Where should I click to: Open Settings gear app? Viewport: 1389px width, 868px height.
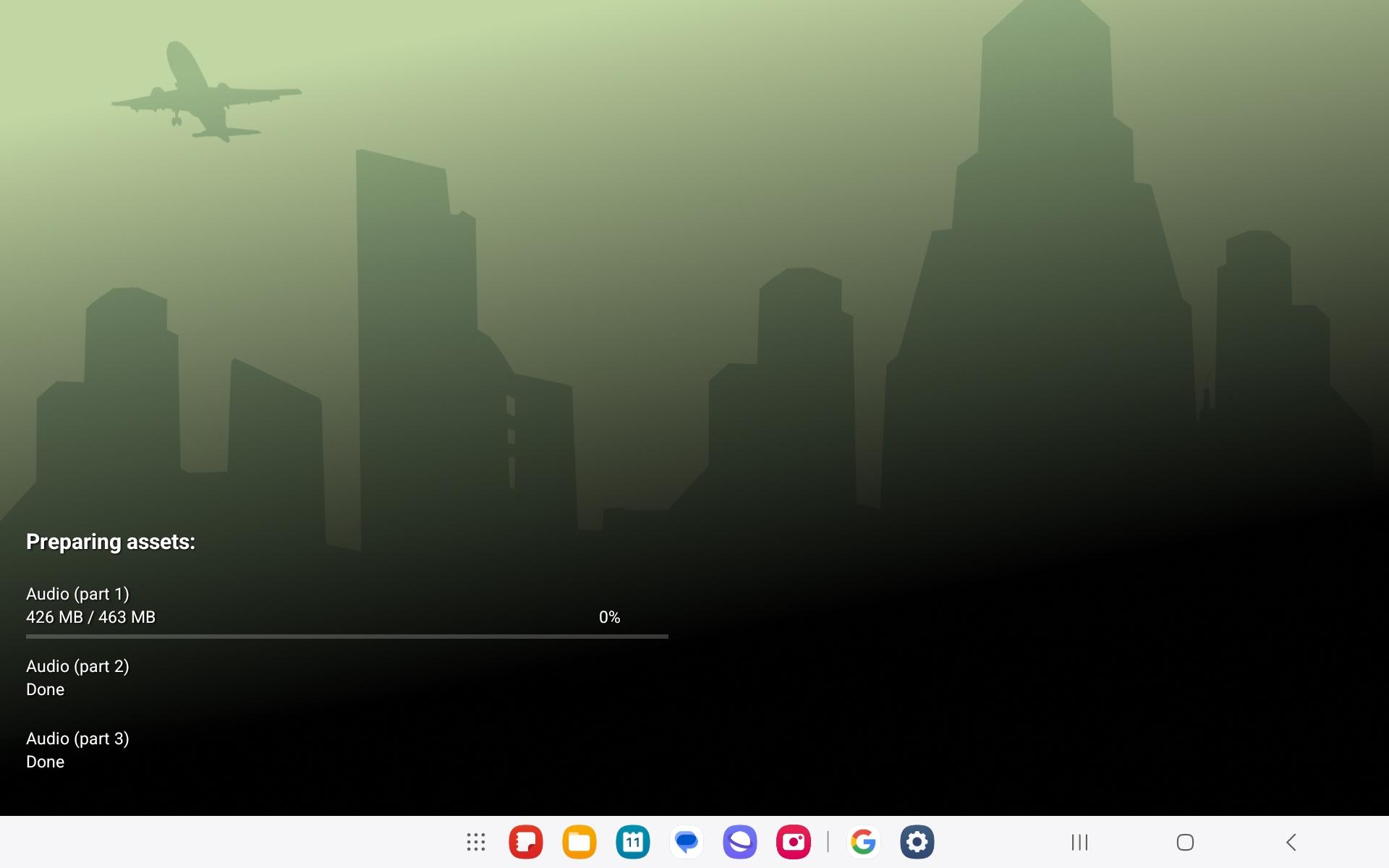pyautogui.click(x=917, y=842)
